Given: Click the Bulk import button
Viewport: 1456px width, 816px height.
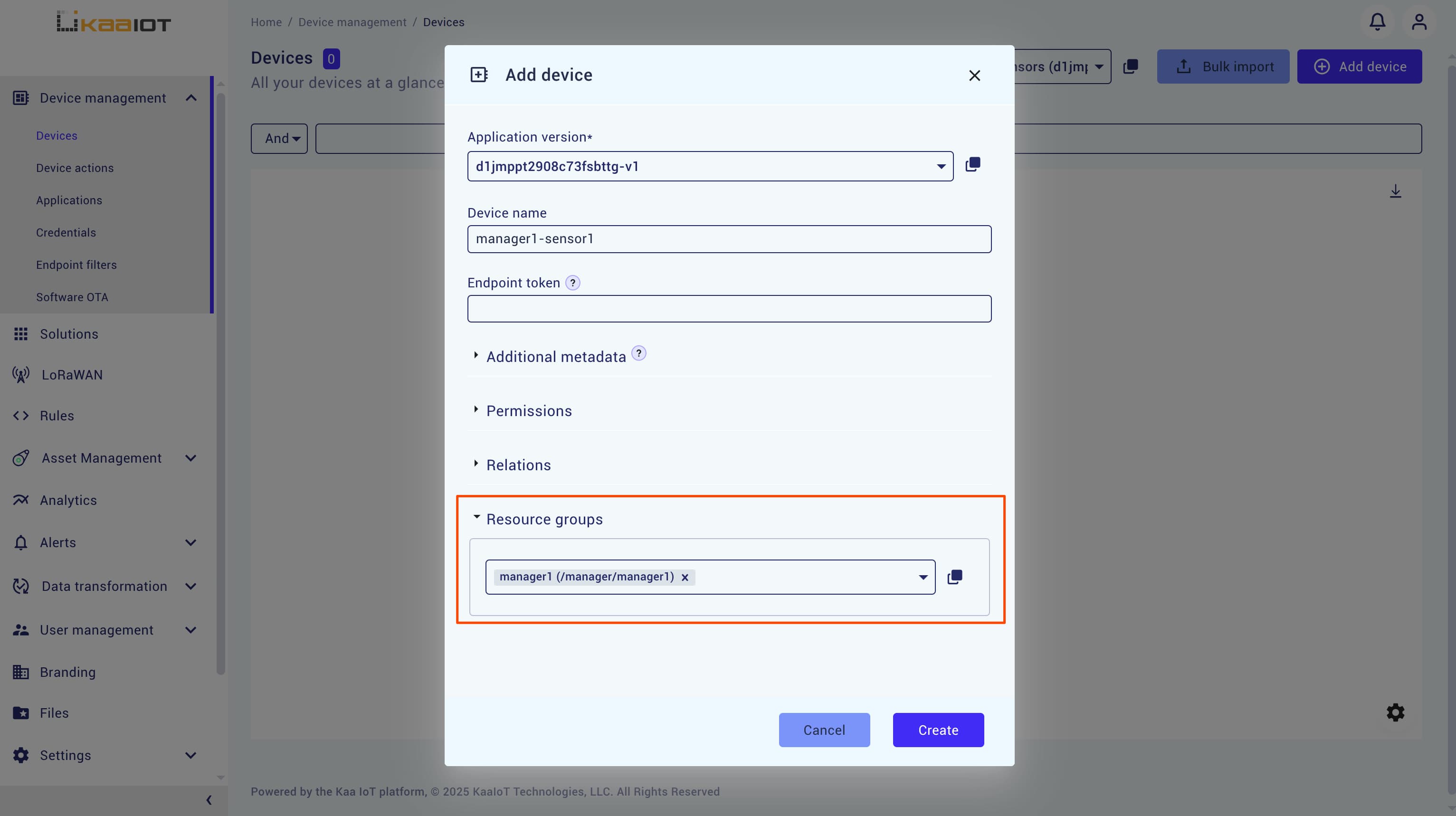Looking at the screenshot, I should (1223, 66).
